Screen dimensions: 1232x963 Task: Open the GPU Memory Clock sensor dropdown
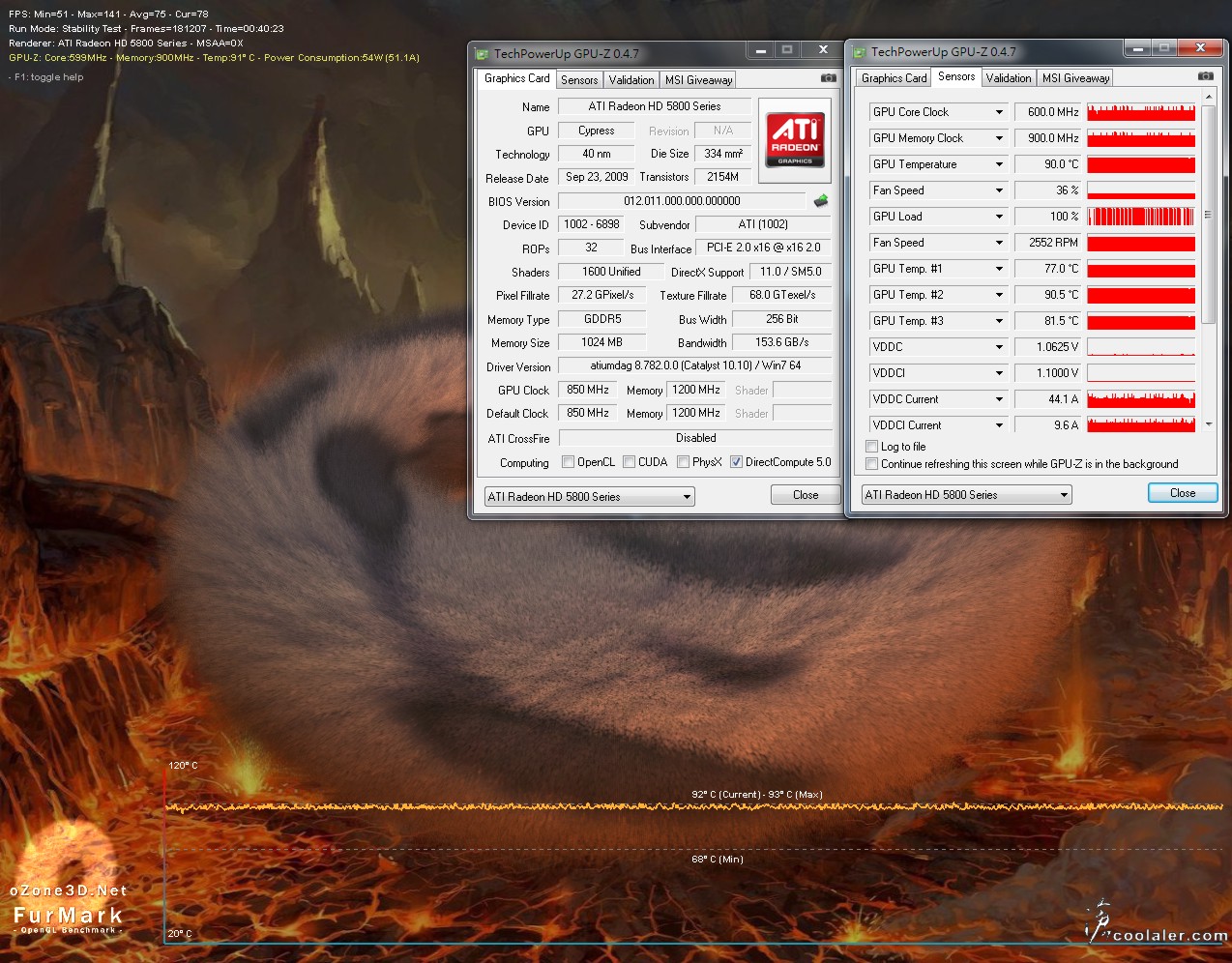[x=999, y=138]
